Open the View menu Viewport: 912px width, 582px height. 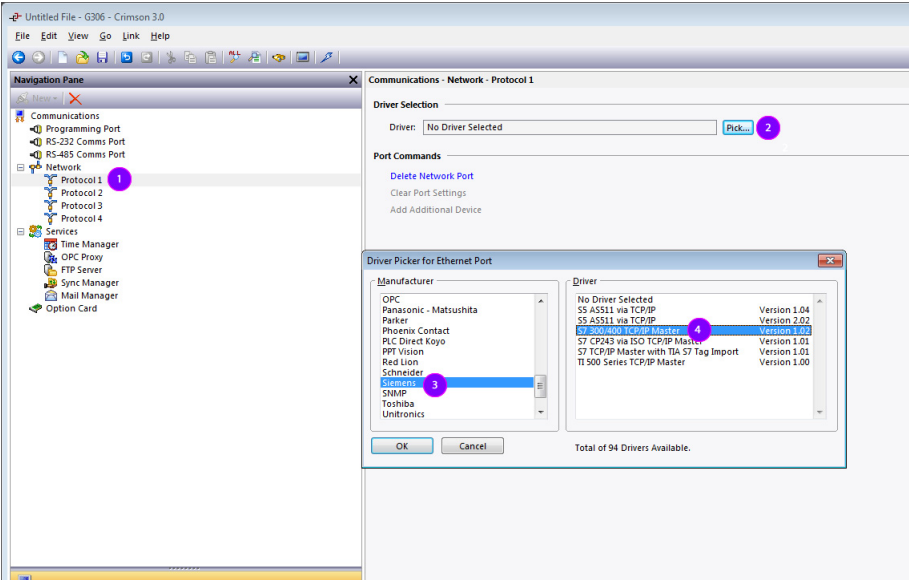pyautogui.click(x=78, y=36)
